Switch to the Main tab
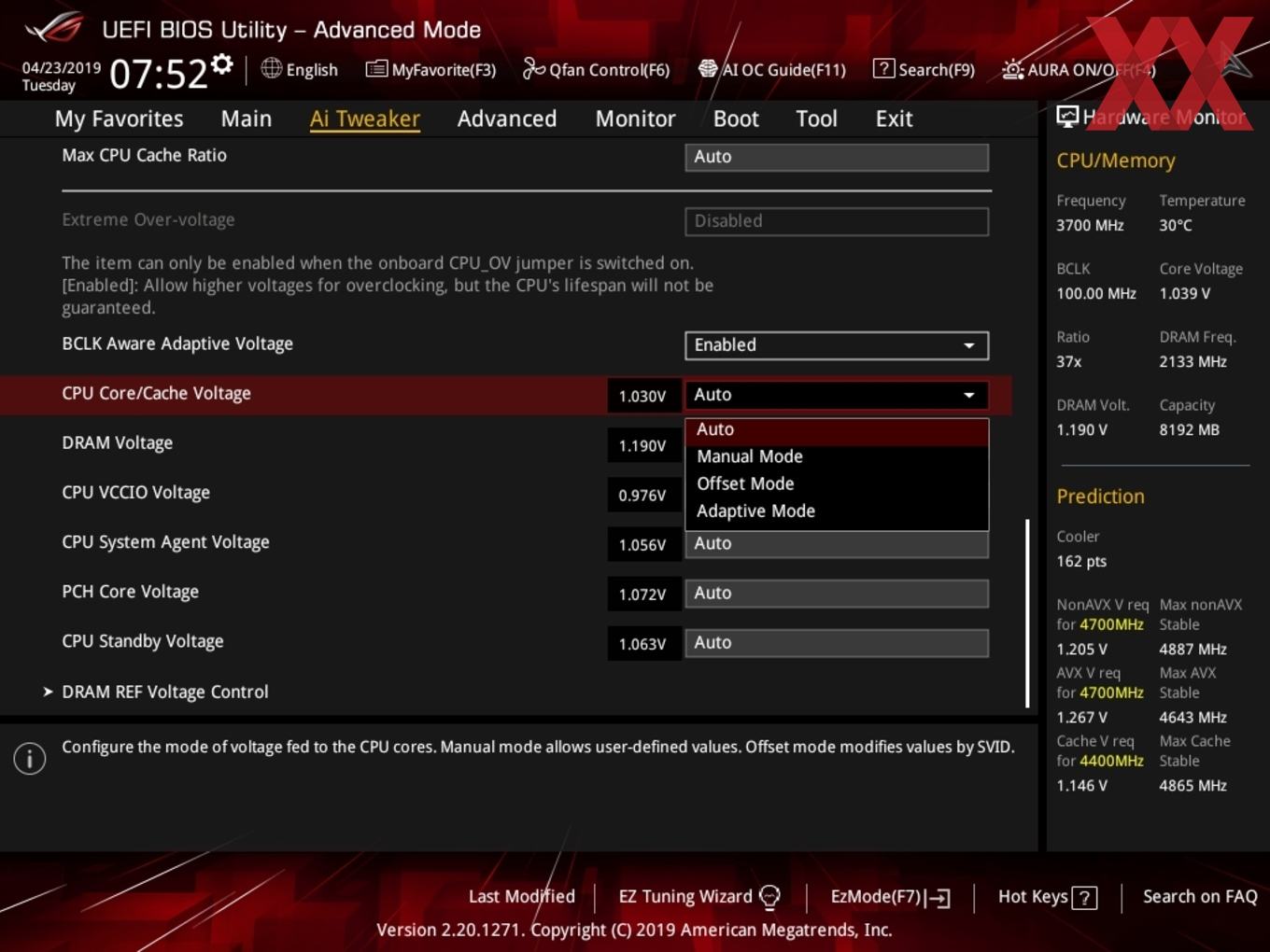Image resolution: width=1270 pixels, height=952 pixels. 247,119
